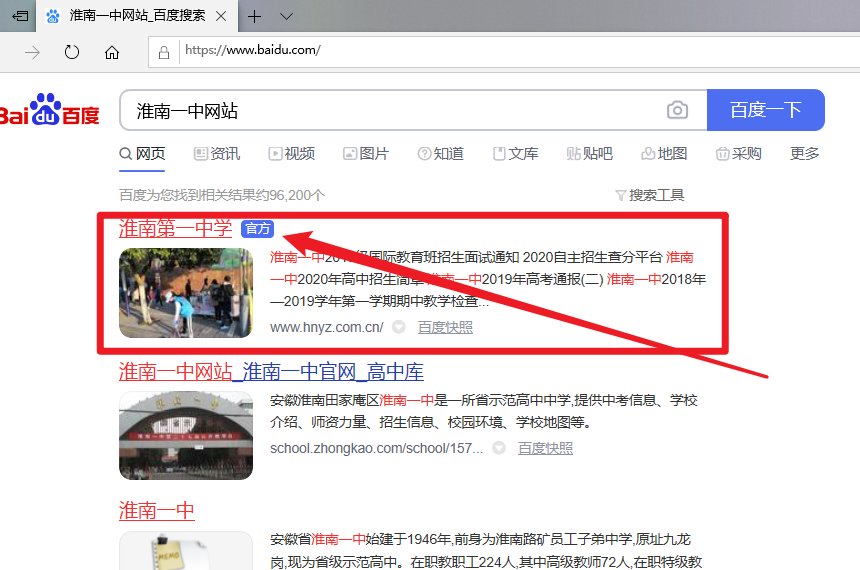860x570 pixels.
Task: Close the 淮南一中网站_百度搜索 tab
Action: (221, 16)
